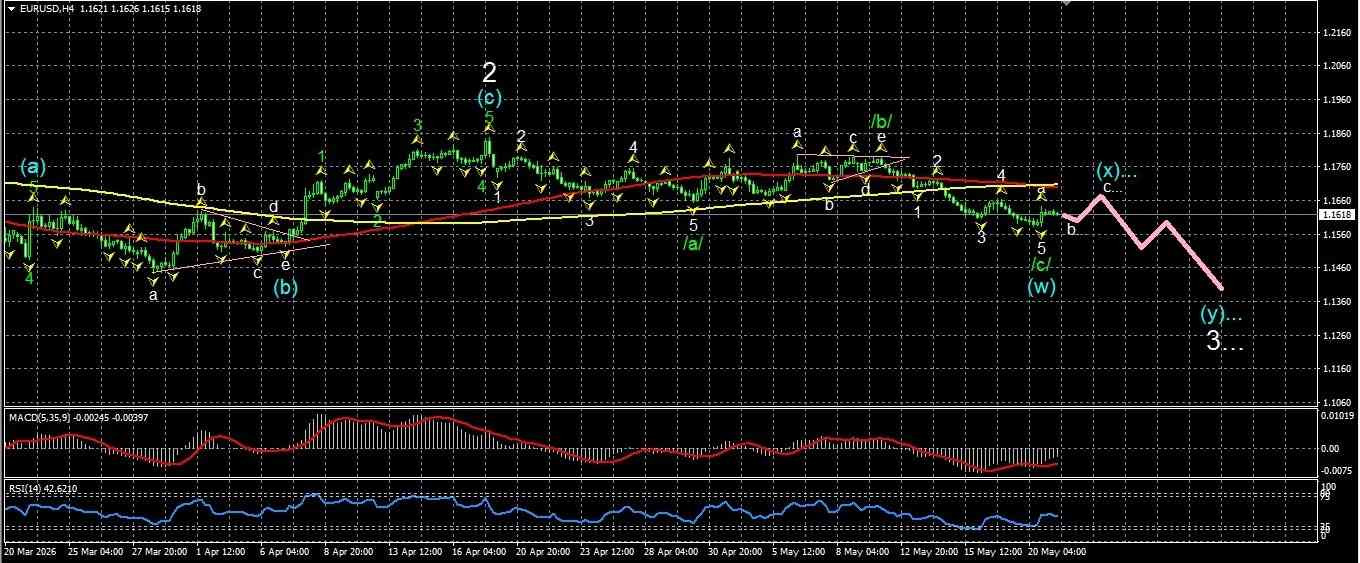
Task: Click the 16 Apr 04:00 time axis label
Action: (477, 551)
